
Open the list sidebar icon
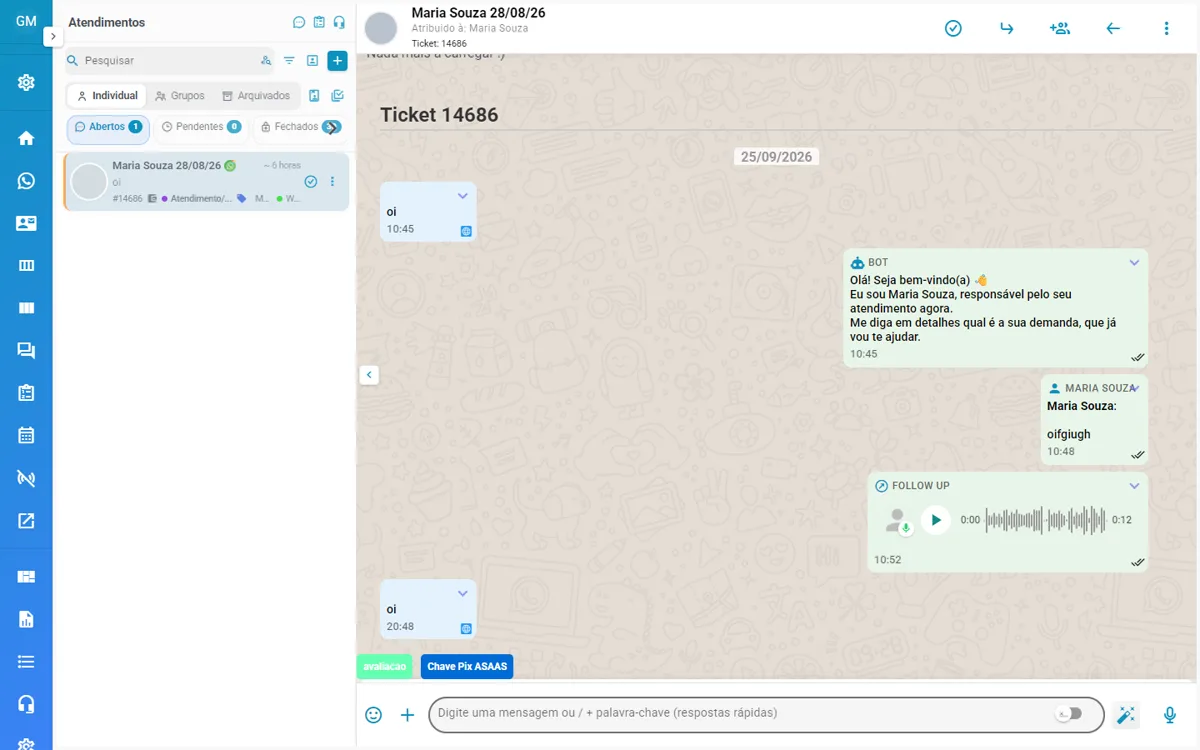tap(26, 661)
